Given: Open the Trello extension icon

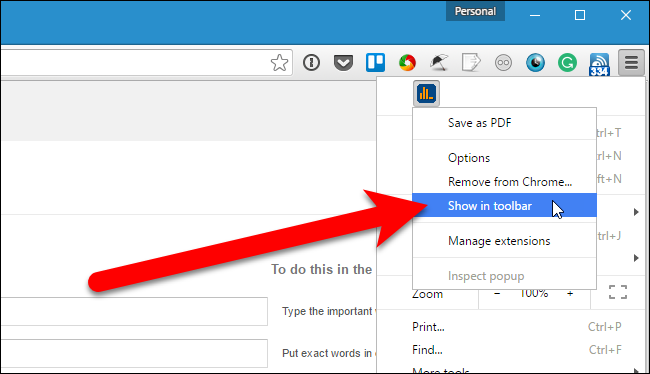Looking at the screenshot, I should pos(376,63).
